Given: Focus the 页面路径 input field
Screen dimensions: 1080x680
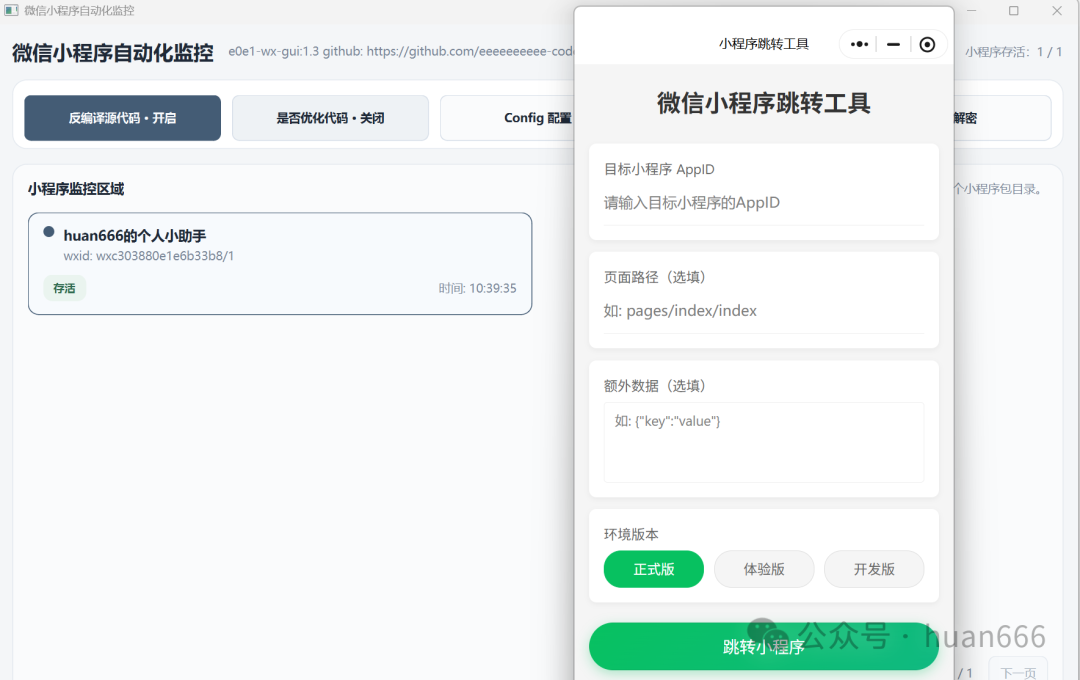Looking at the screenshot, I should click(763, 311).
